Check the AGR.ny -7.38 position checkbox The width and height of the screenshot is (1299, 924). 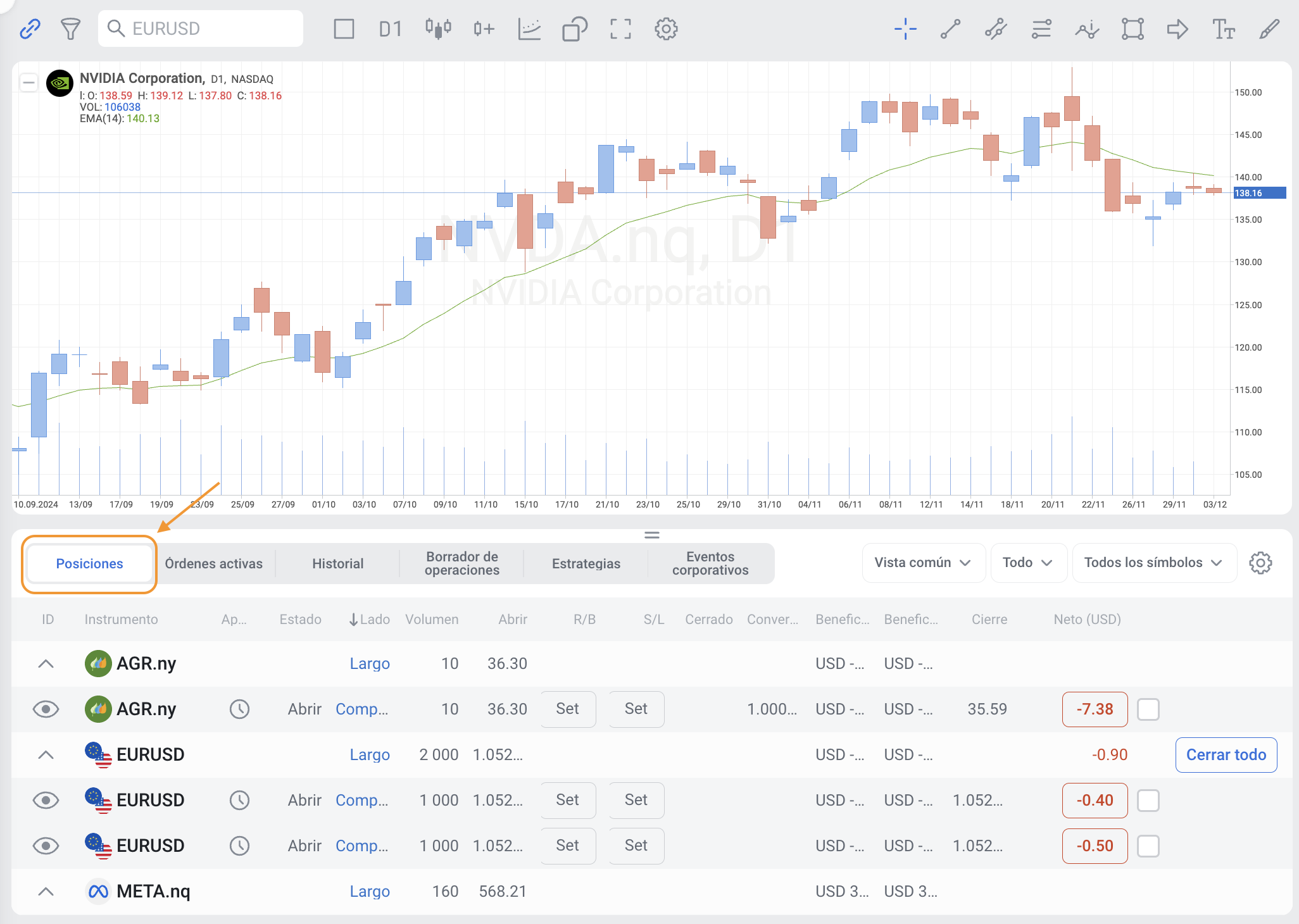(x=1148, y=709)
